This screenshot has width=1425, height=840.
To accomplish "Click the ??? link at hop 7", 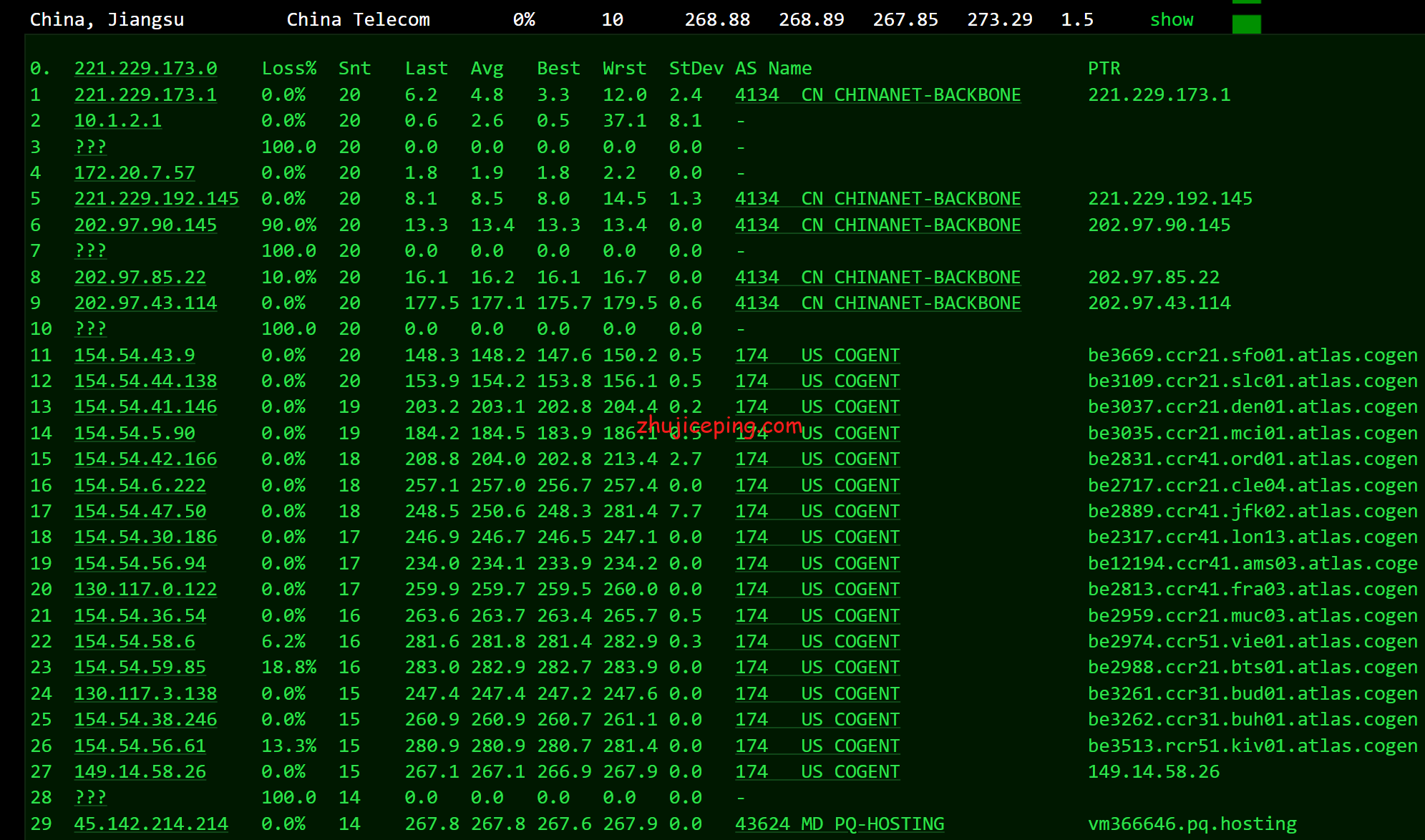I will [x=90, y=250].
